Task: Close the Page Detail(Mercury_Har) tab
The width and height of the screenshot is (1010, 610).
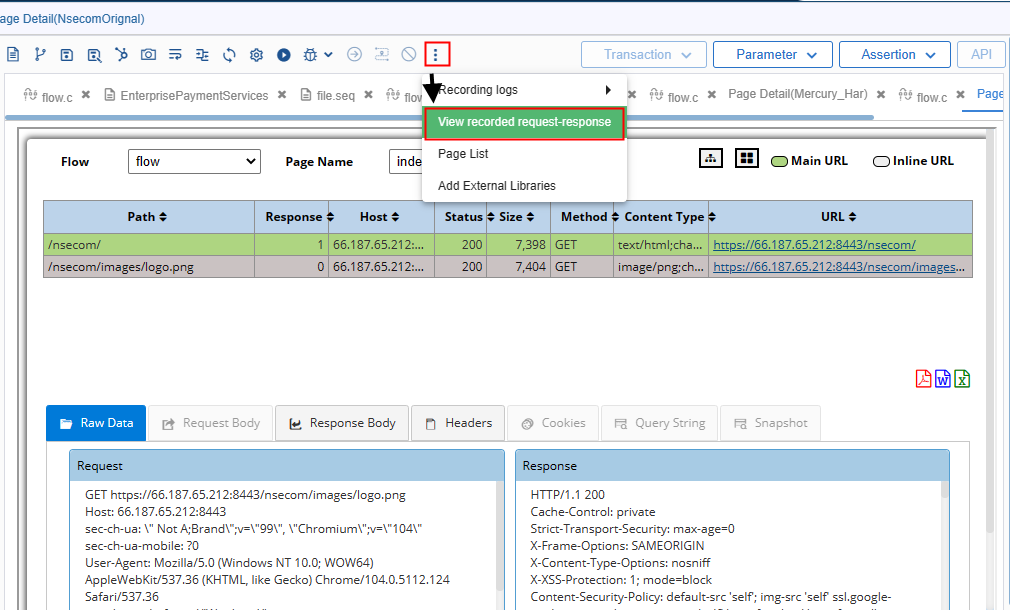Action: 881,95
